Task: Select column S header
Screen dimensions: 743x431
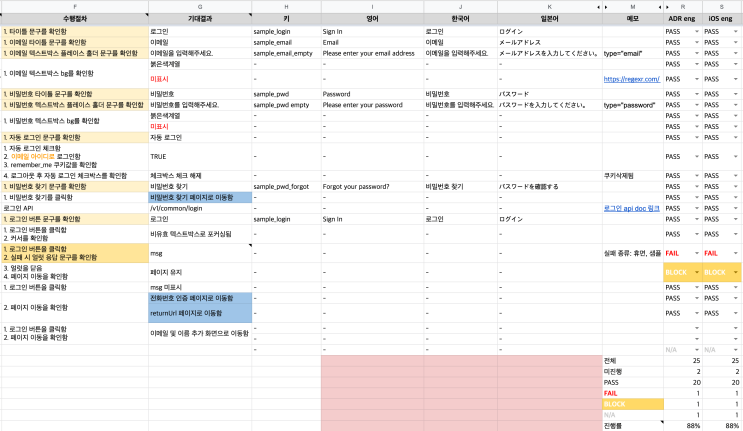Action: [722, 7]
